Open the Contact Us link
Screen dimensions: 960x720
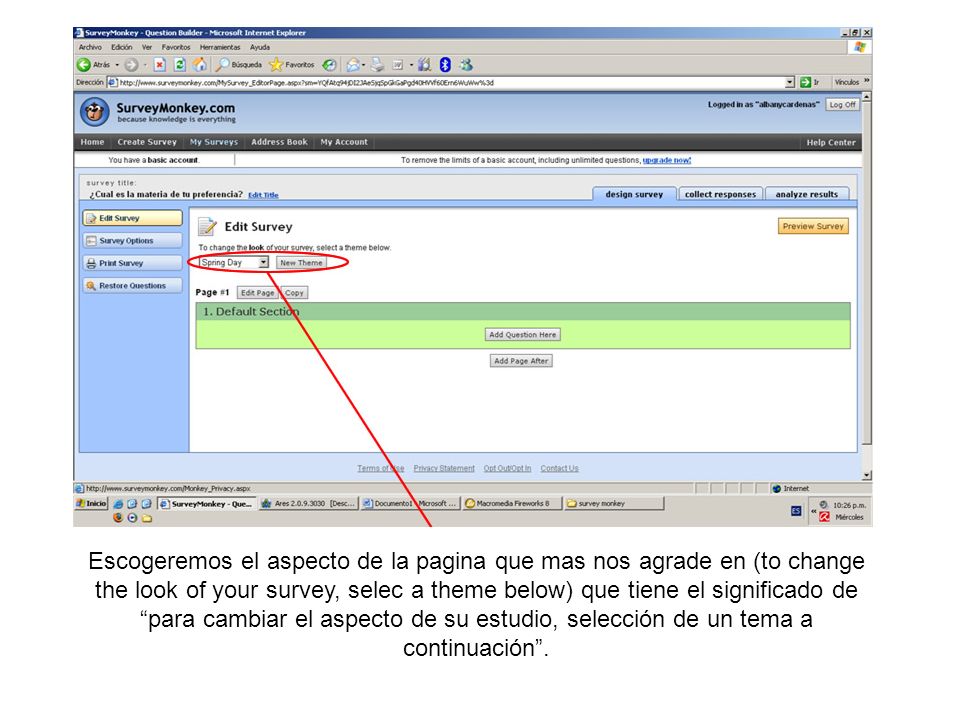click(x=560, y=468)
